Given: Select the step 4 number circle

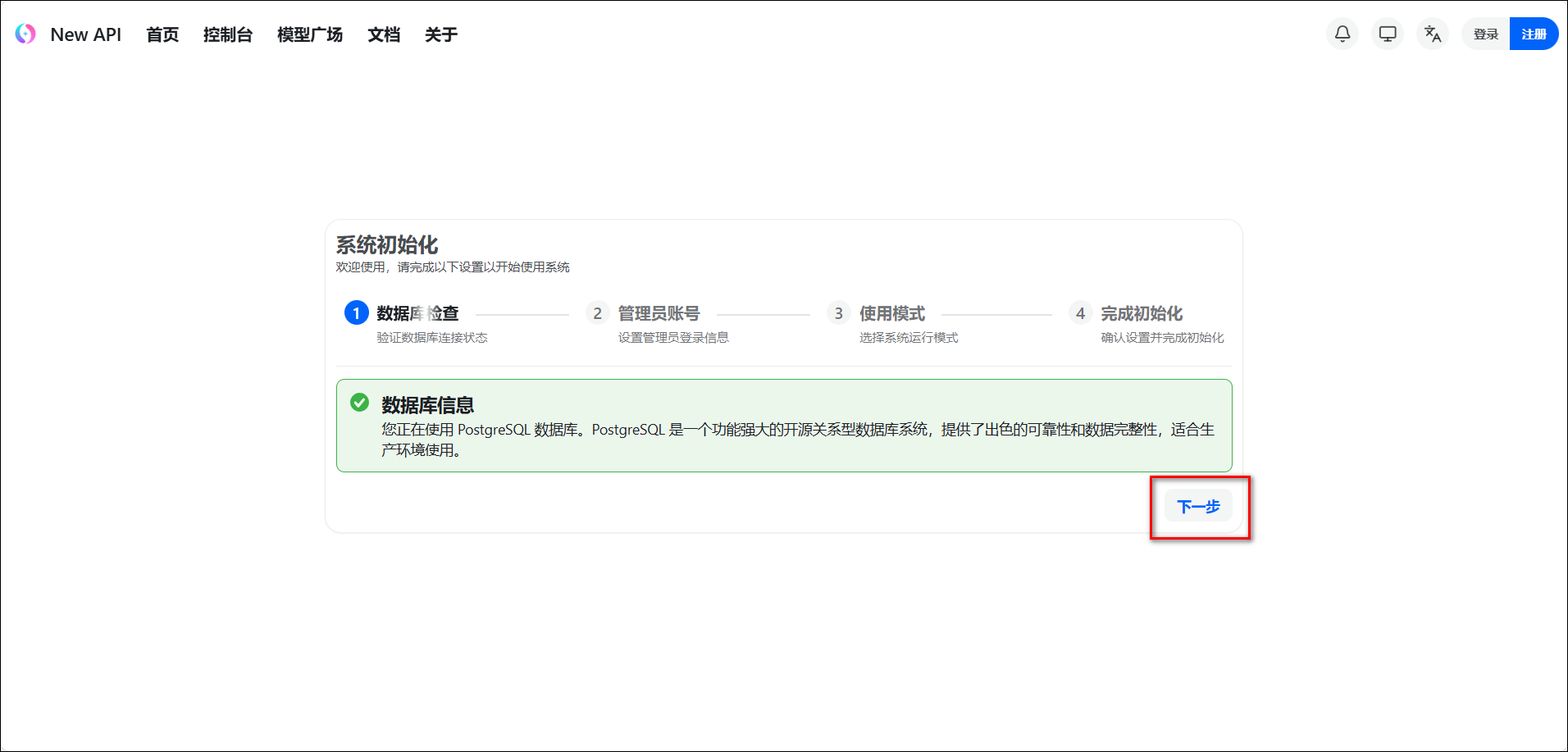Looking at the screenshot, I should (x=1080, y=313).
